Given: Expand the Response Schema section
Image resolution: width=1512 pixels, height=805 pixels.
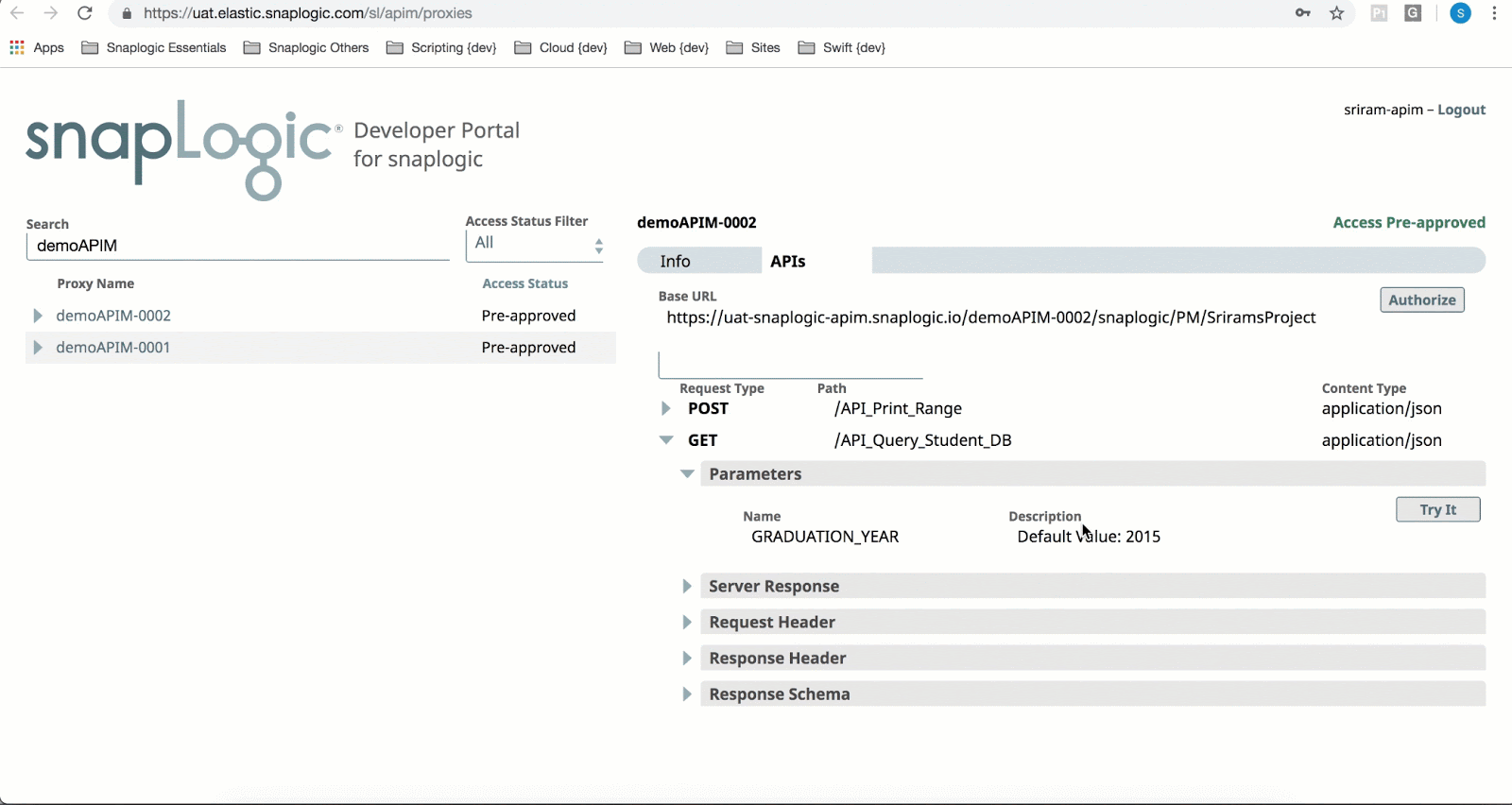Looking at the screenshot, I should coord(688,694).
